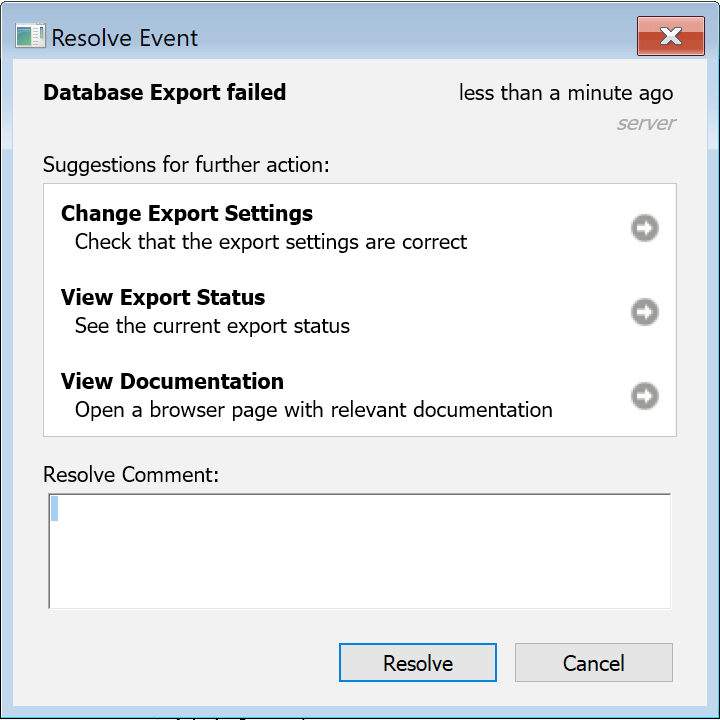Click the 'Database Export failed' heading
The image size is (720, 720).
[165, 93]
